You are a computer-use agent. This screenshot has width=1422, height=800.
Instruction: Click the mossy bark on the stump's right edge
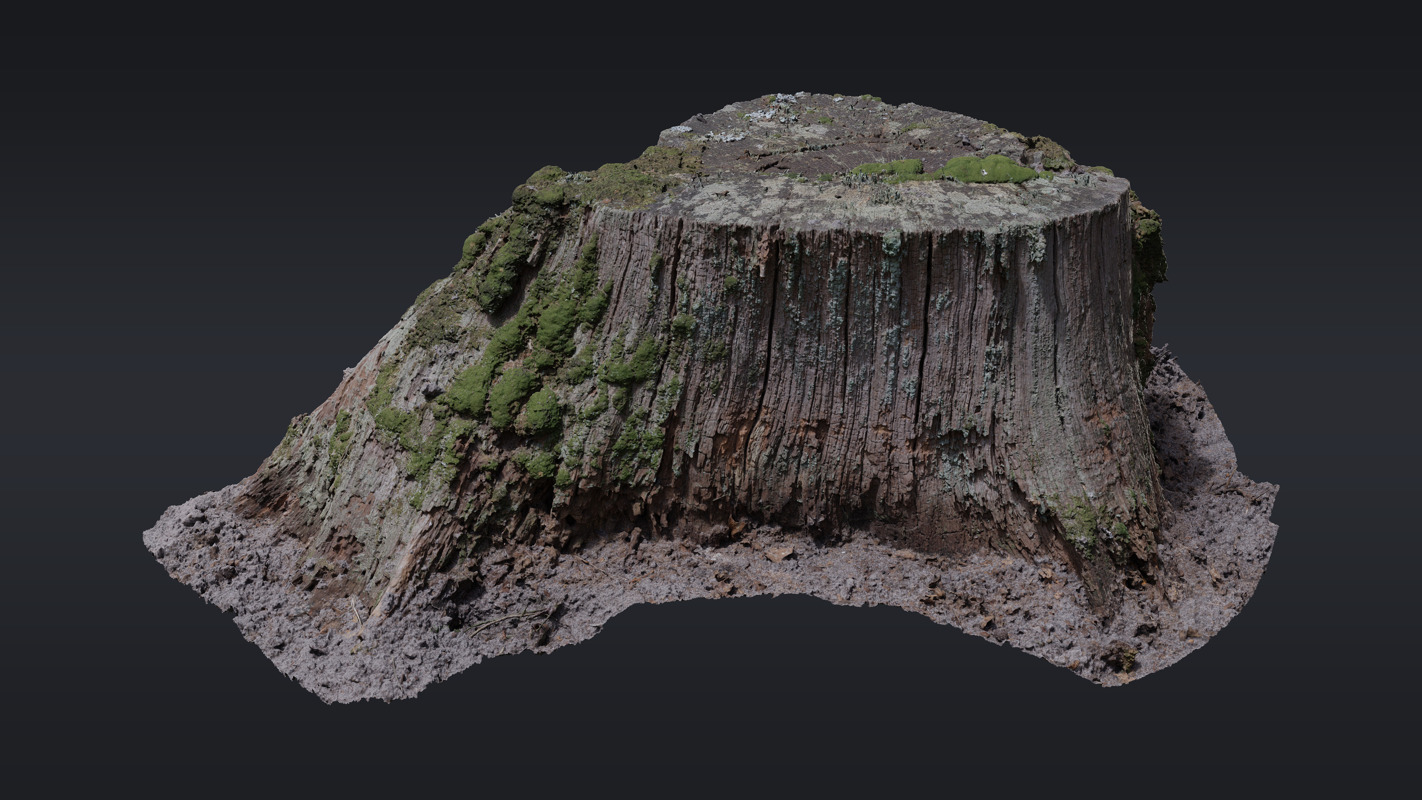pyautogui.click(x=1148, y=250)
